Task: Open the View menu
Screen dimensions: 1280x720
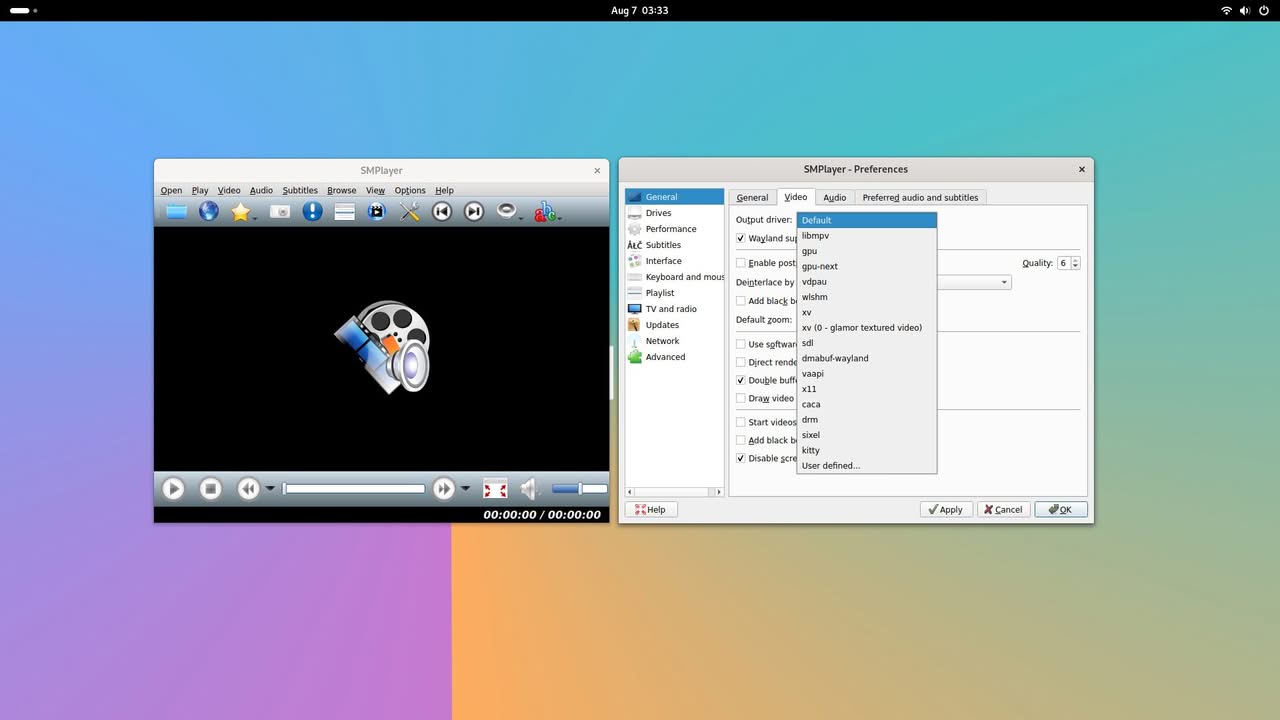Action: pyautogui.click(x=375, y=190)
